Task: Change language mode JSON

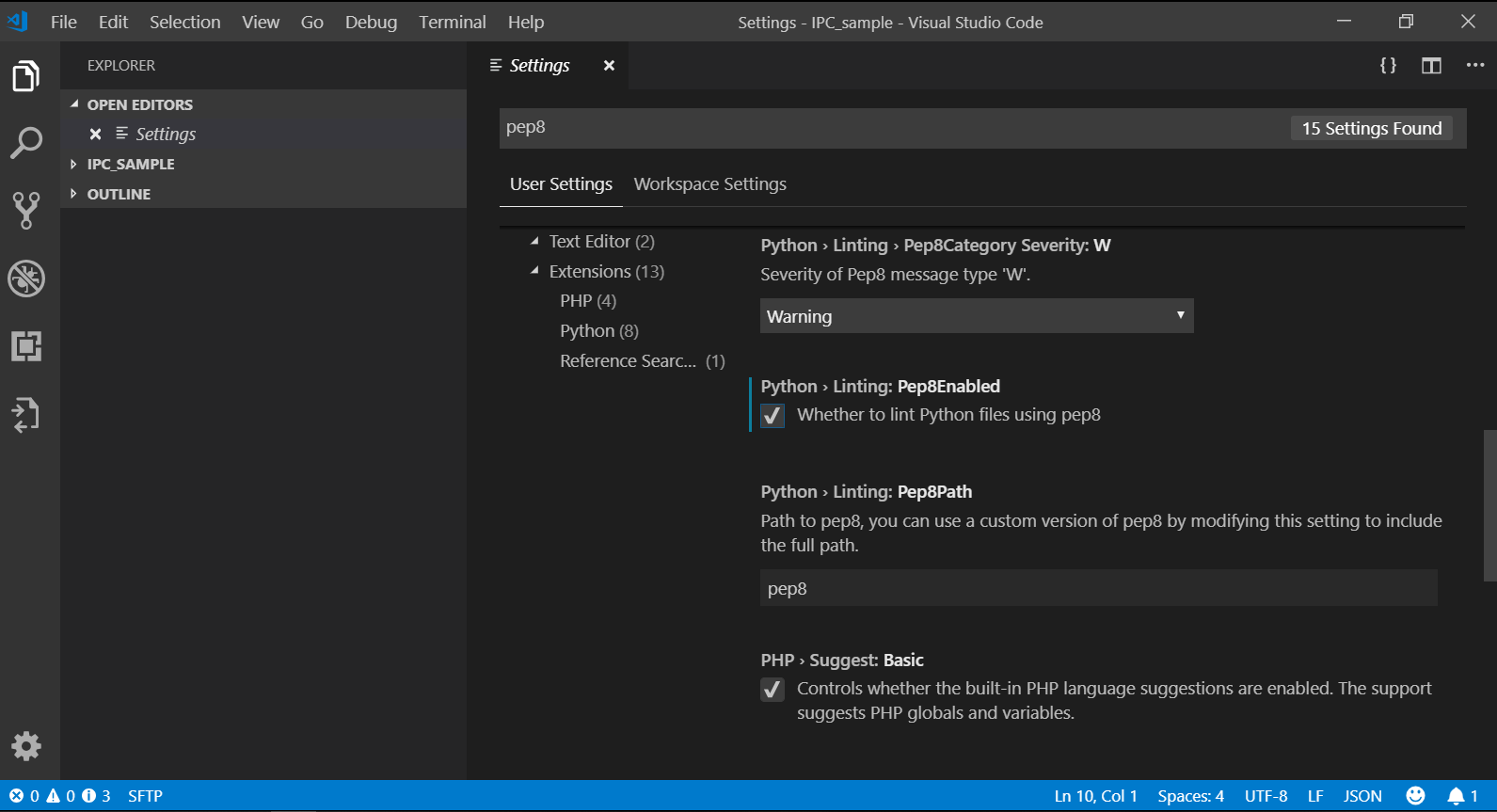Action: tap(1362, 796)
